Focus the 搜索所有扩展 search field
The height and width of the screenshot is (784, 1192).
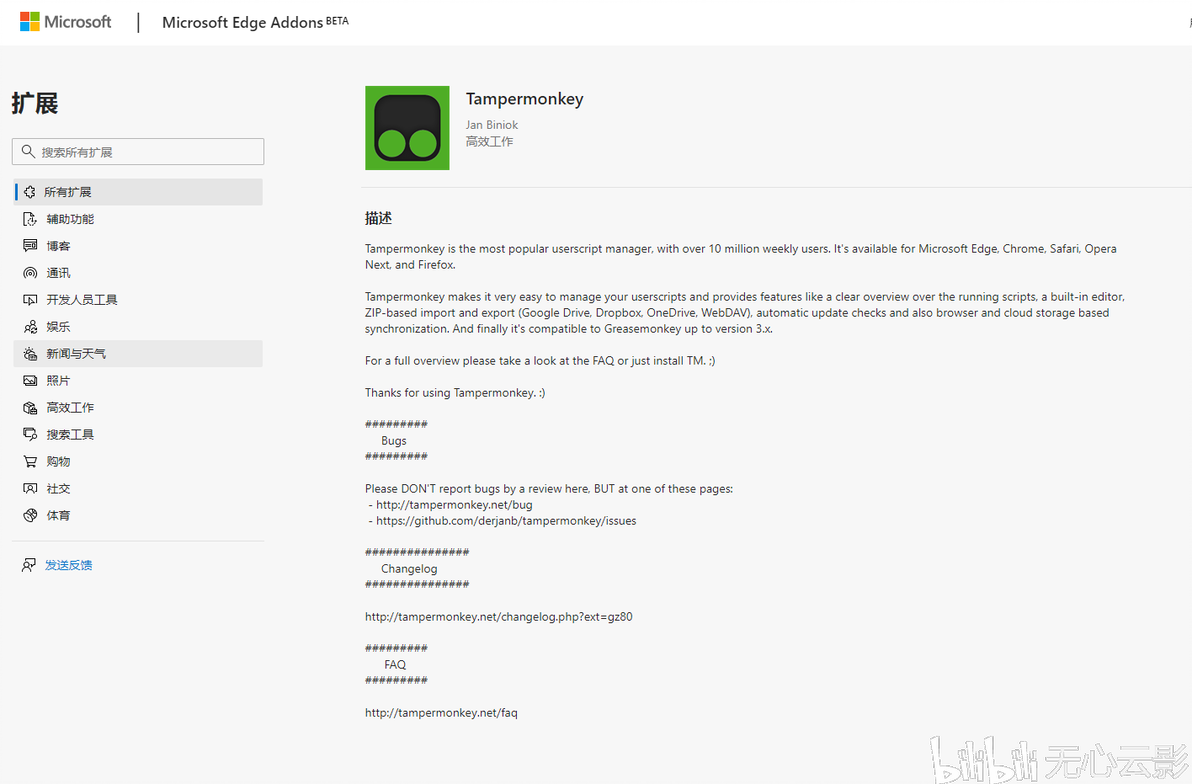coord(138,151)
